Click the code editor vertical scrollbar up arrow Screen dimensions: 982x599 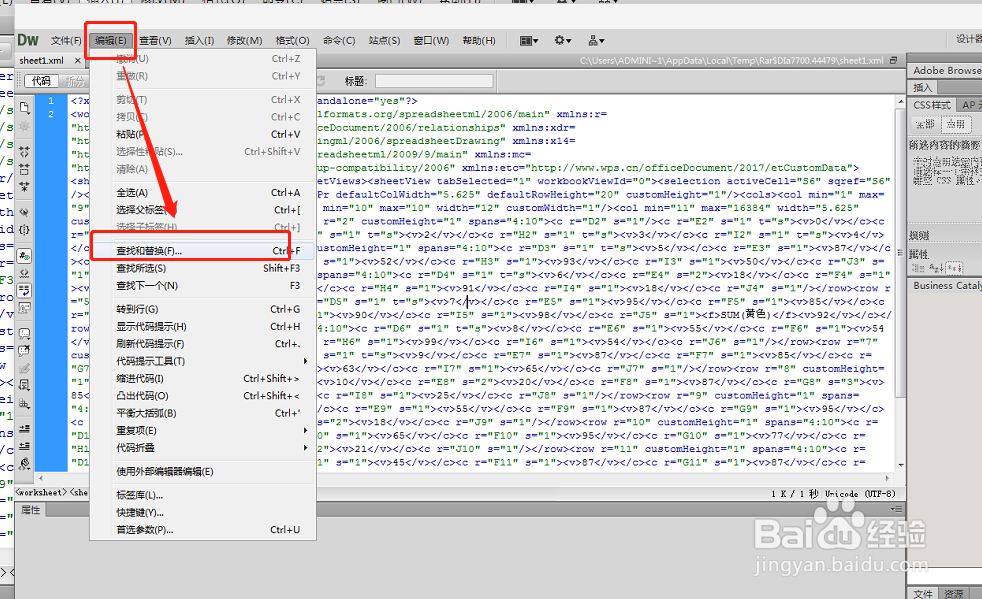pos(901,102)
